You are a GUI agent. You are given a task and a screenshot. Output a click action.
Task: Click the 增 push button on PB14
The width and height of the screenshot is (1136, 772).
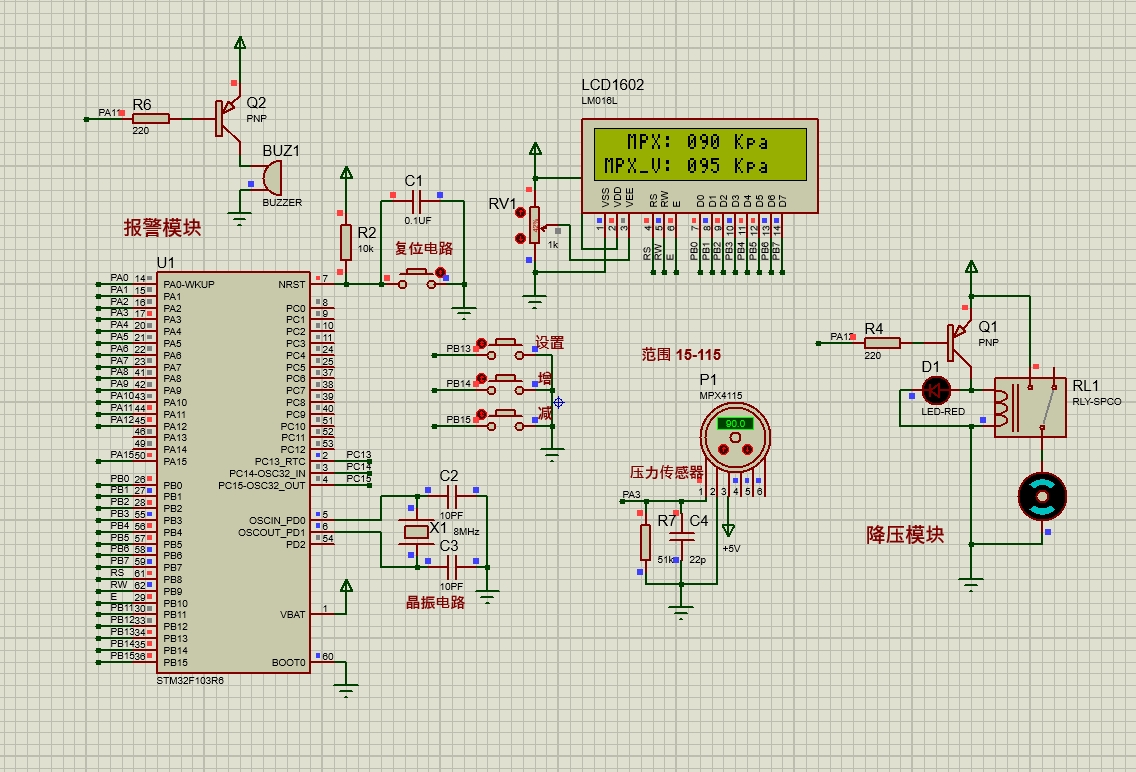(506, 384)
